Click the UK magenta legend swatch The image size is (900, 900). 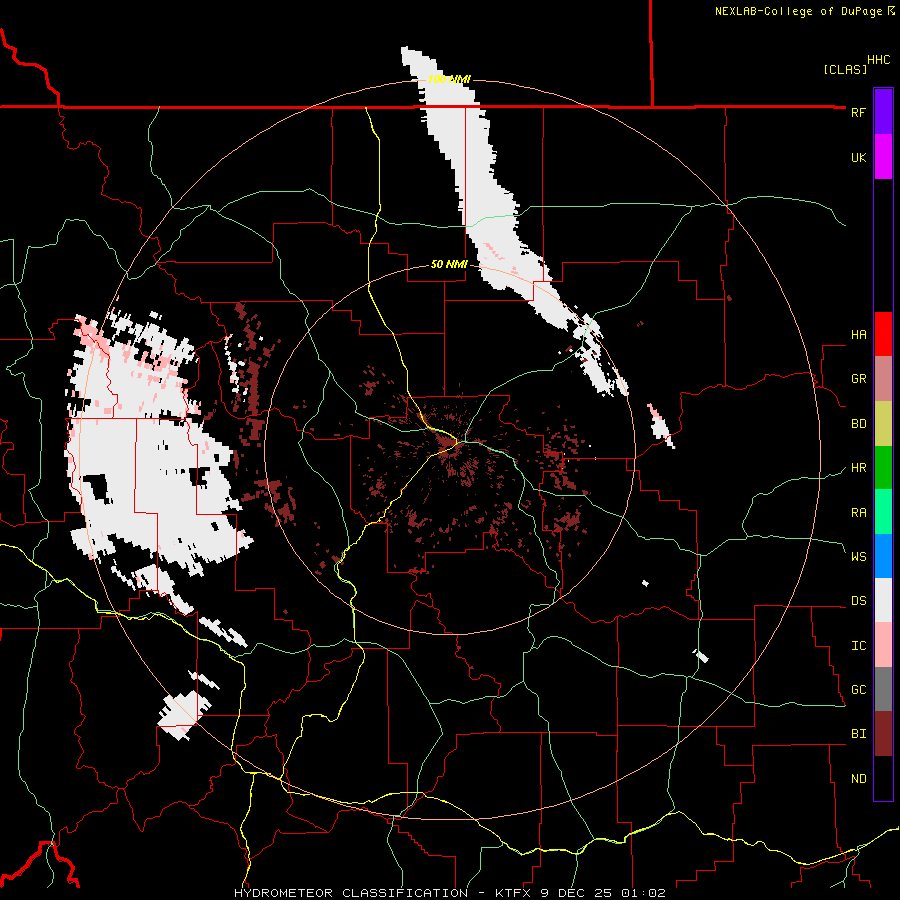click(x=883, y=157)
